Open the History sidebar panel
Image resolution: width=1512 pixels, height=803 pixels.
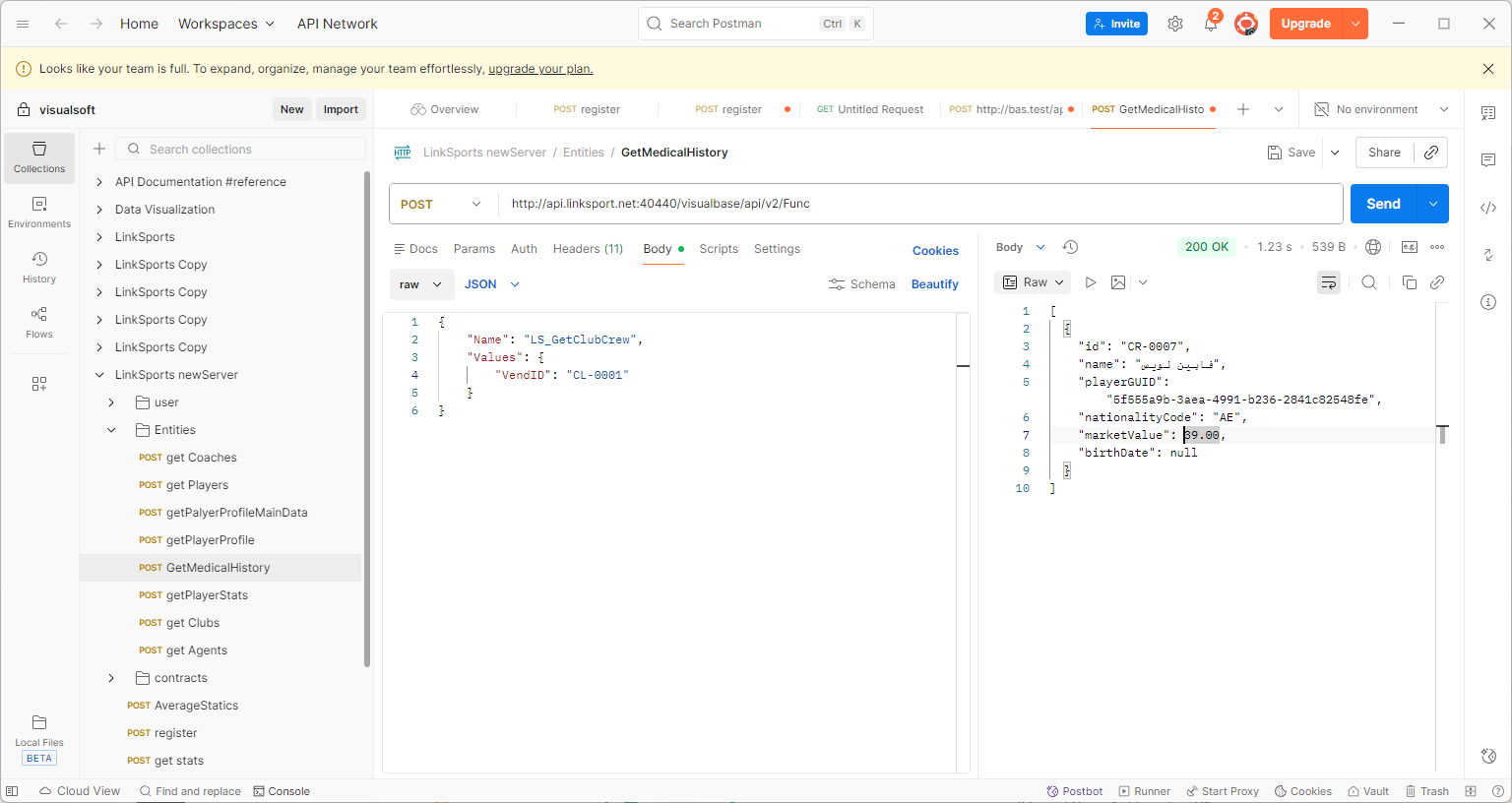pos(39,267)
